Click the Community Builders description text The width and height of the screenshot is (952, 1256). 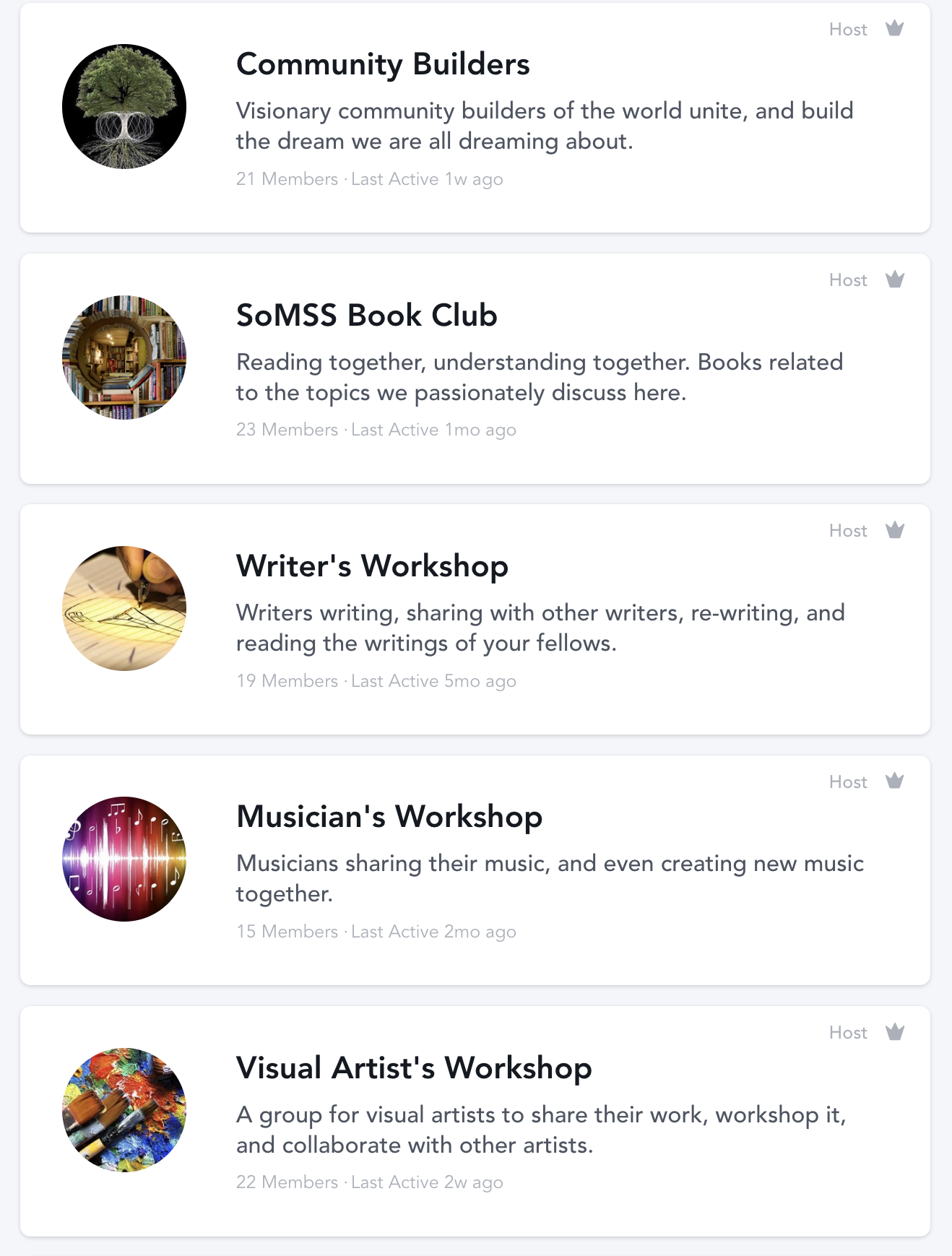(544, 126)
